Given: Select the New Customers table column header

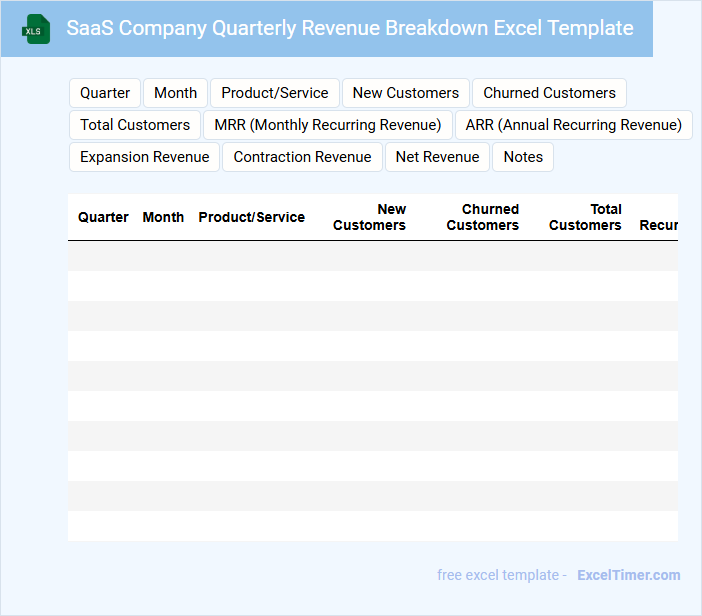Looking at the screenshot, I should (370, 217).
